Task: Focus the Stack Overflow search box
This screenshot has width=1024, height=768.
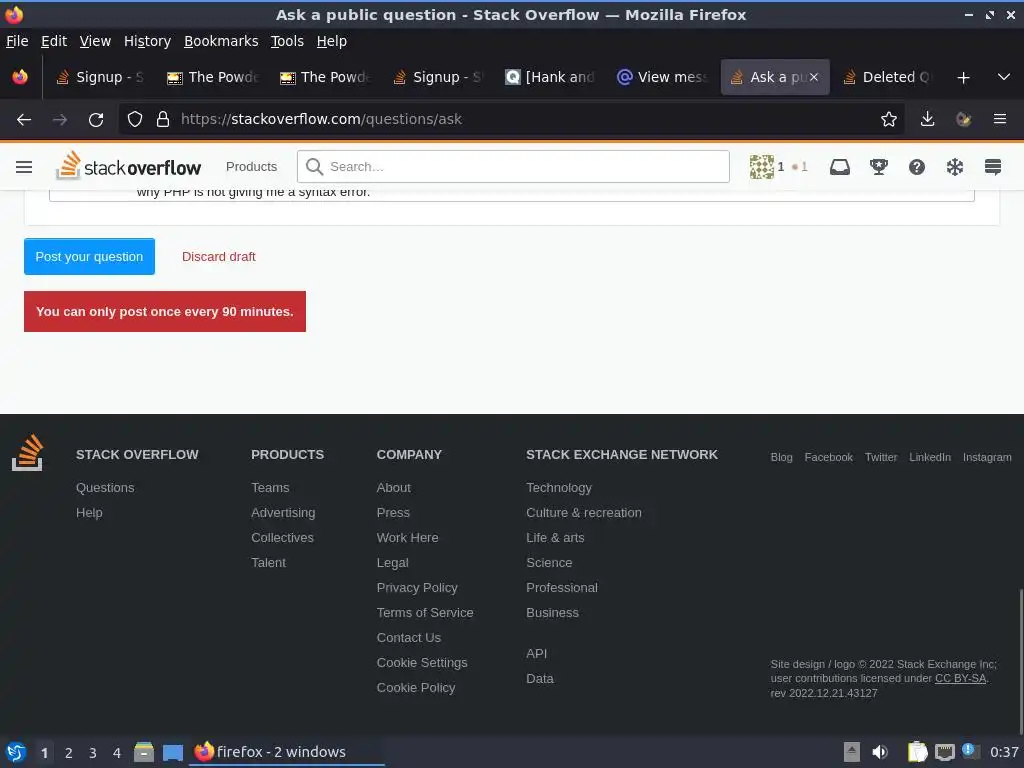Action: coord(513,167)
